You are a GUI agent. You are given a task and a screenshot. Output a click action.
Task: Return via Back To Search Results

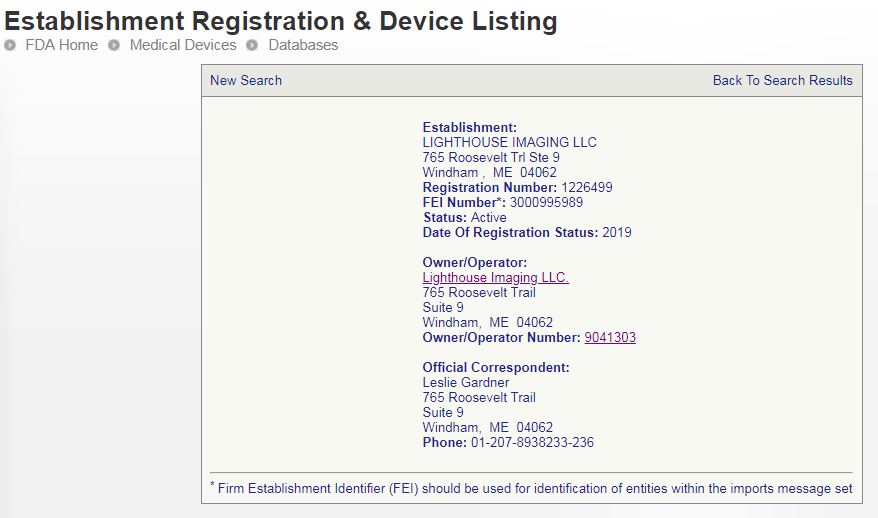coord(782,80)
